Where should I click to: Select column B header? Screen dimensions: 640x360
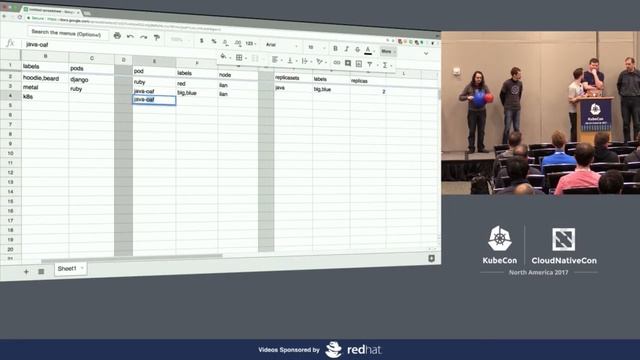[45, 56]
